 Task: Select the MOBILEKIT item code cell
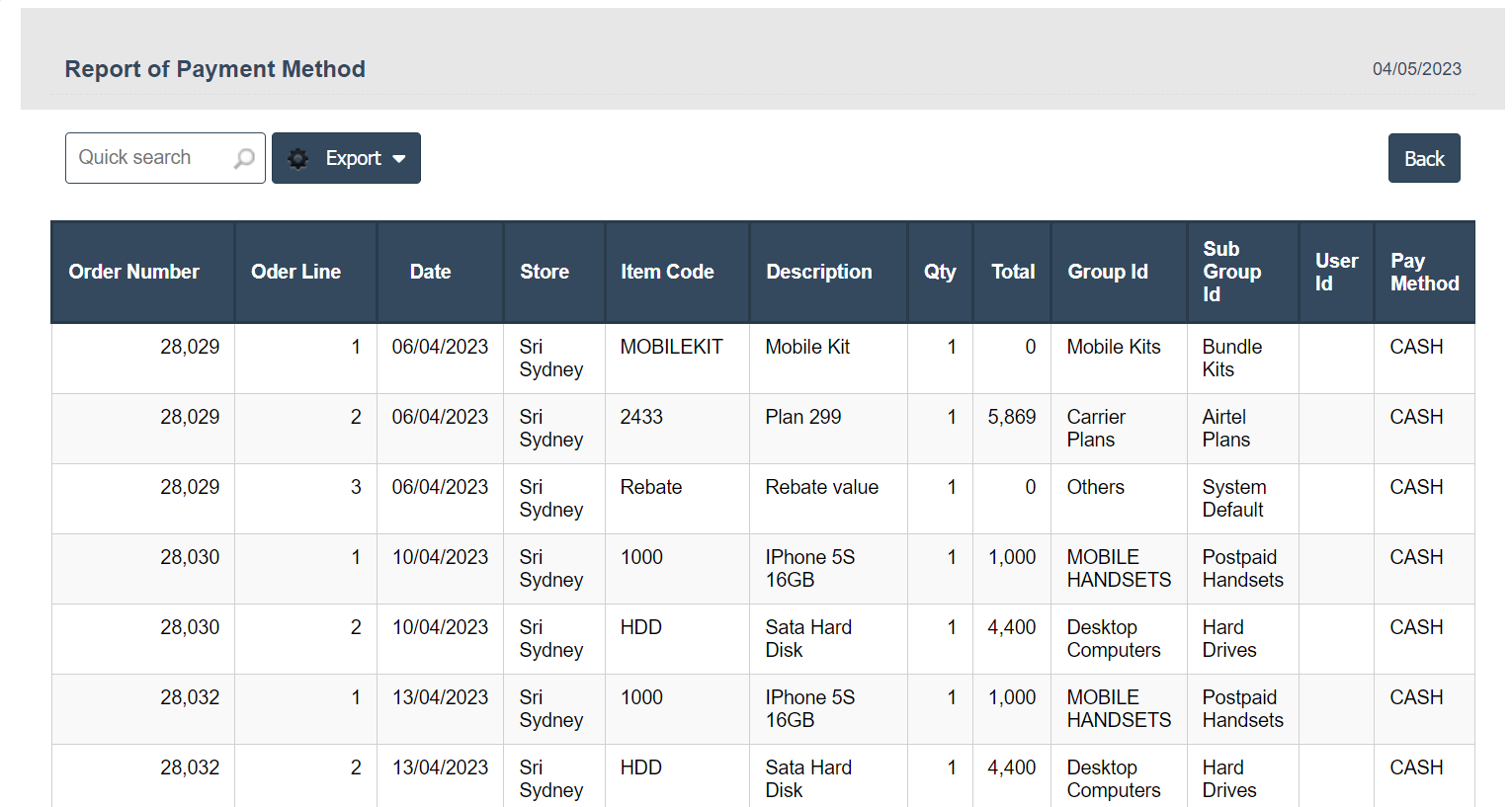(x=671, y=347)
